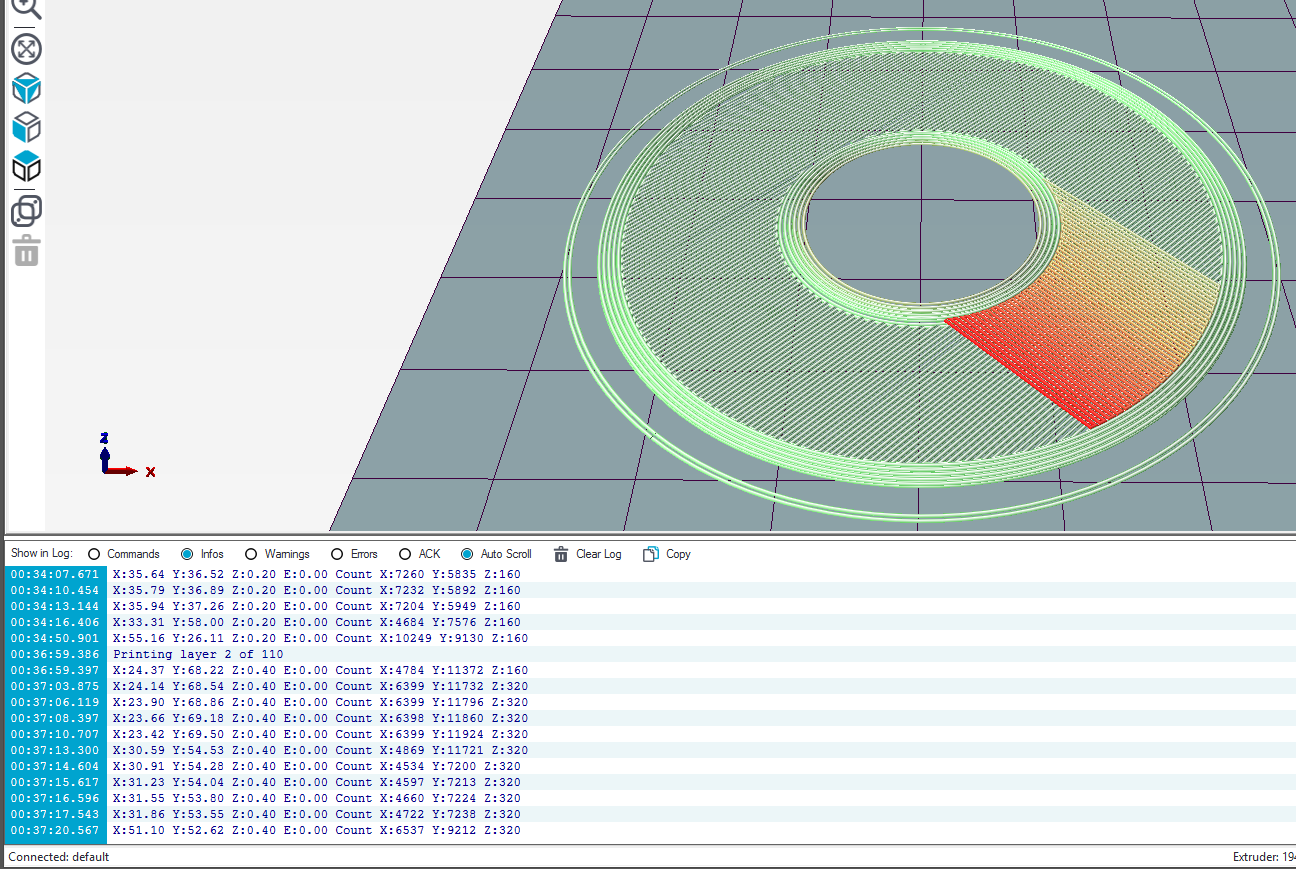Select the top cube view icon
The height and width of the screenshot is (869, 1296).
(x=26, y=166)
